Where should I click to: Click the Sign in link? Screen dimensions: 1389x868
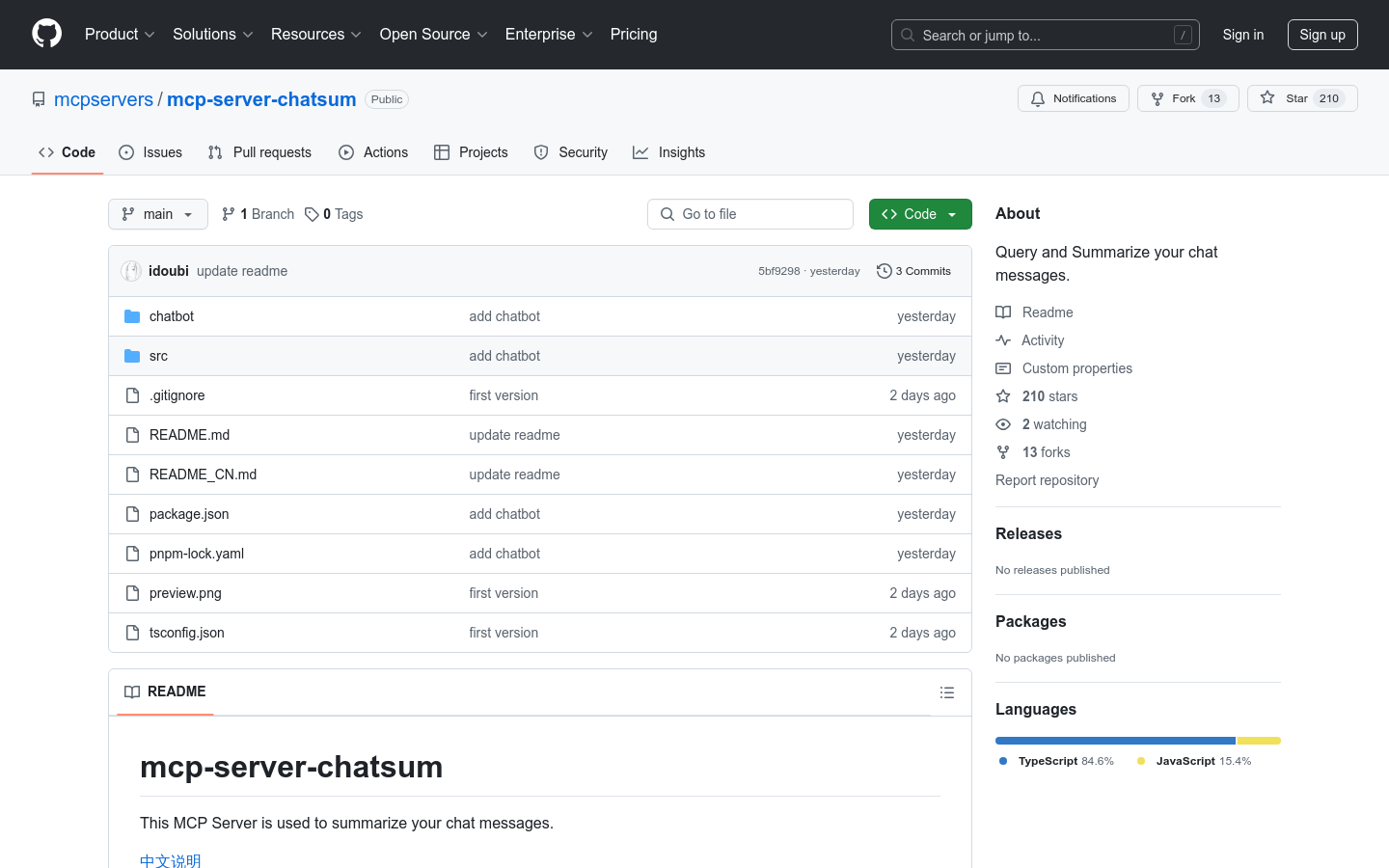pos(1243,35)
